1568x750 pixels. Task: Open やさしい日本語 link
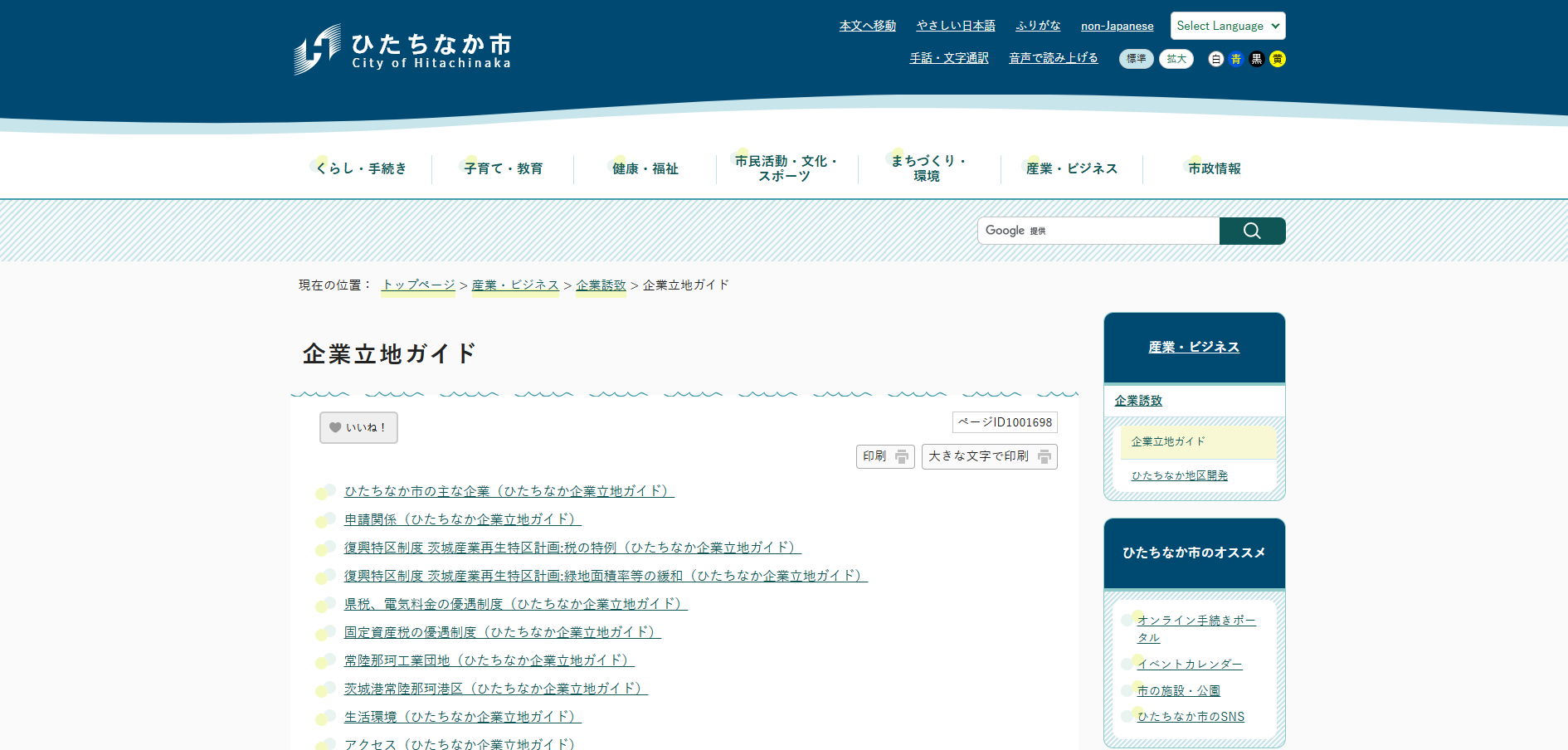click(x=956, y=26)
